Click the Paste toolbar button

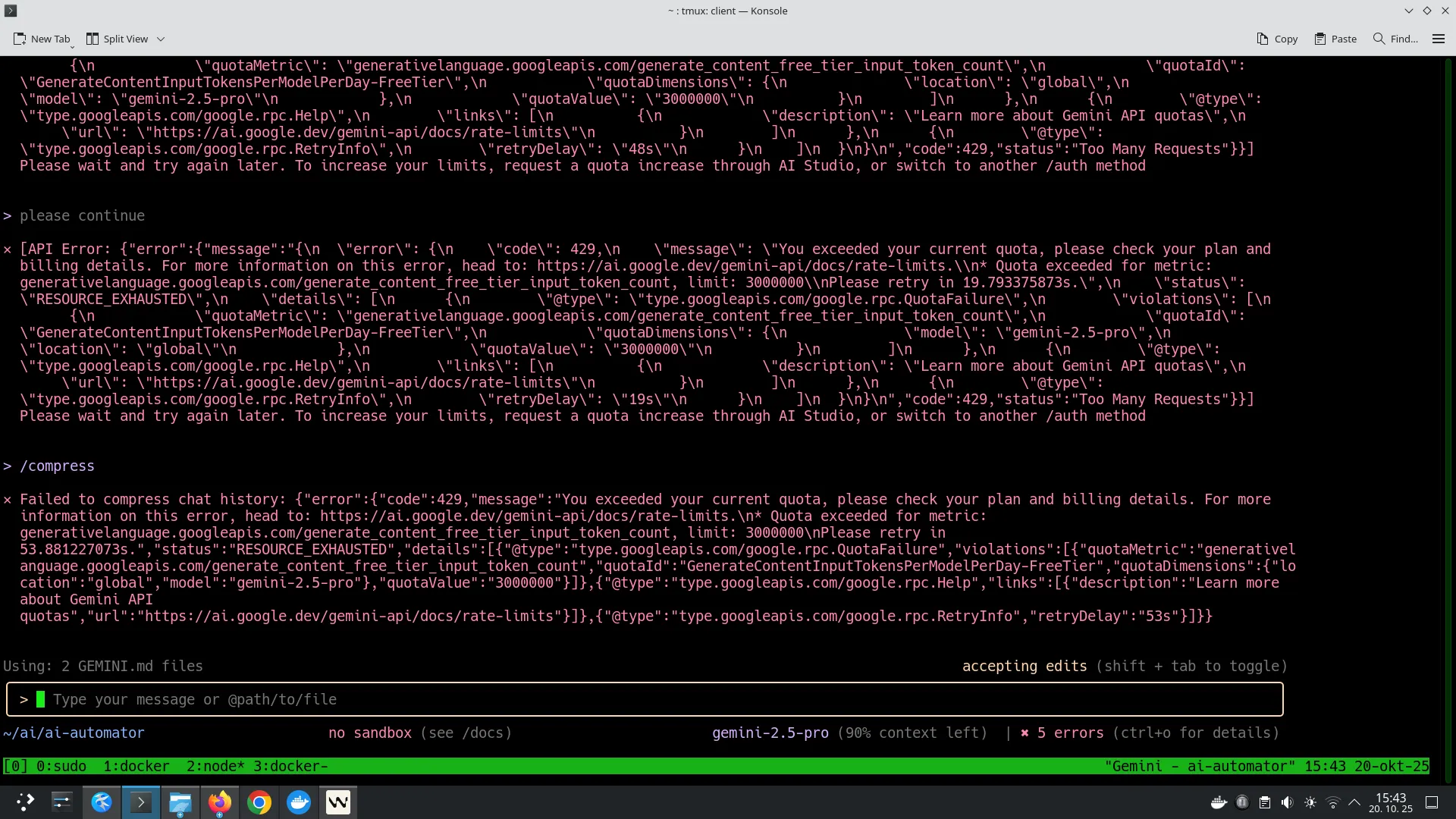[1335, 39]
